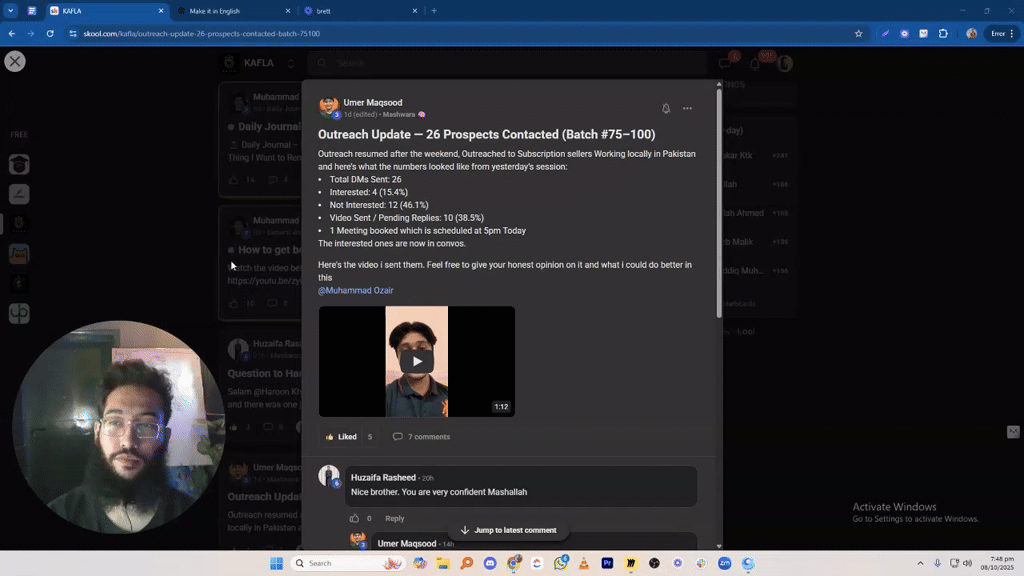Open the 7 comments link
This screenshot has height=576, width=1024.
coord(421,437)
